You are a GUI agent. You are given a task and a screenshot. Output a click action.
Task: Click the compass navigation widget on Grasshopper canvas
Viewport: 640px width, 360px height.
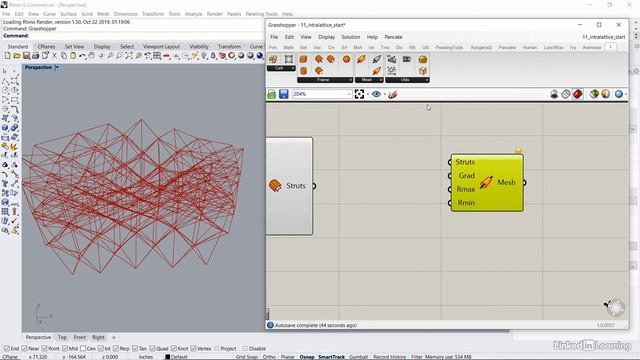point(615,307)
